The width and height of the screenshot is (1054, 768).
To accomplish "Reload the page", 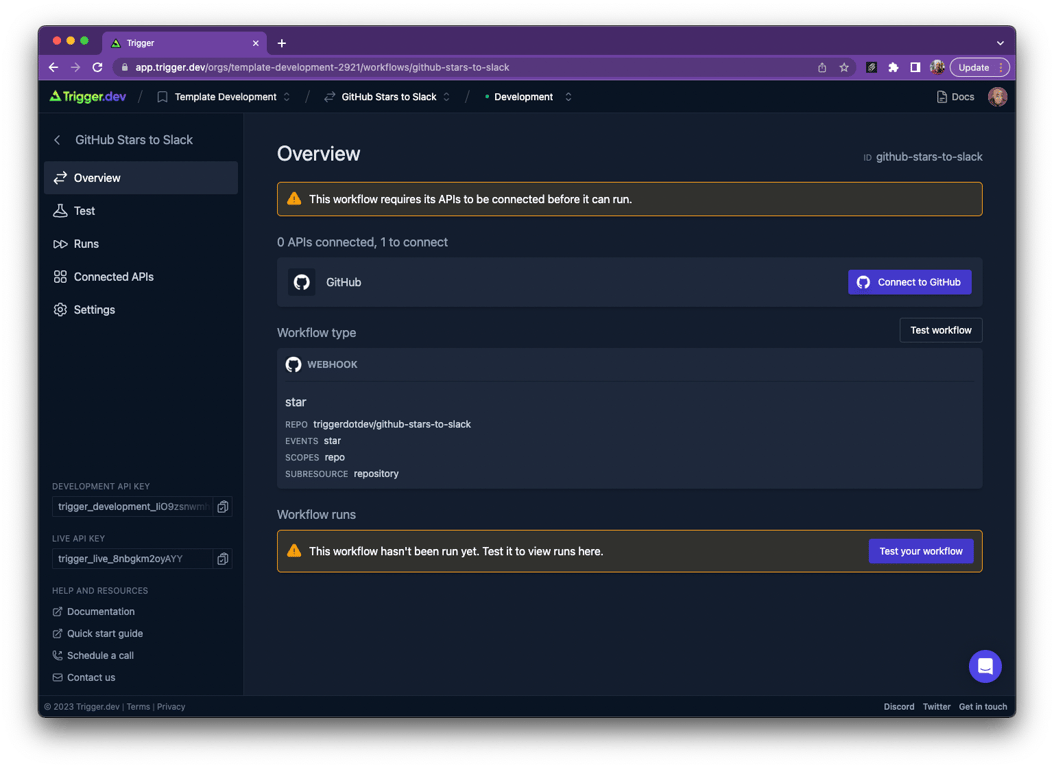I will click(x=97, y=67).
